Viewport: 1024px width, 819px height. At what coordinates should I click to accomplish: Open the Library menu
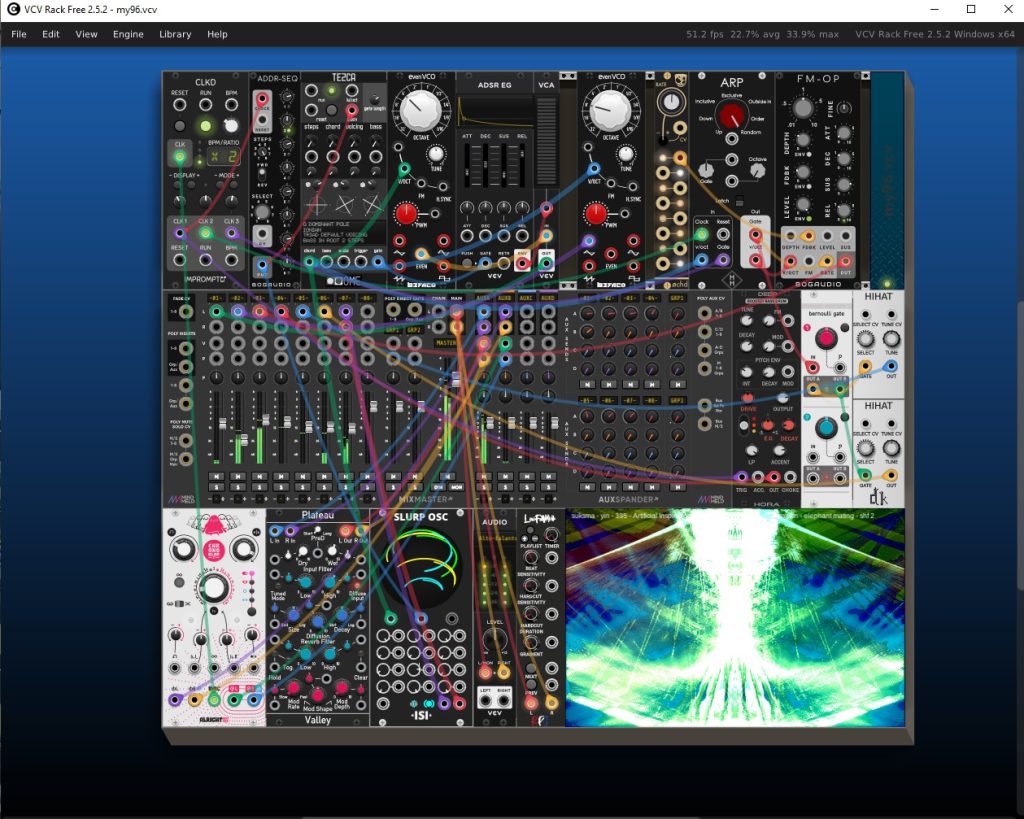point(175,34)
